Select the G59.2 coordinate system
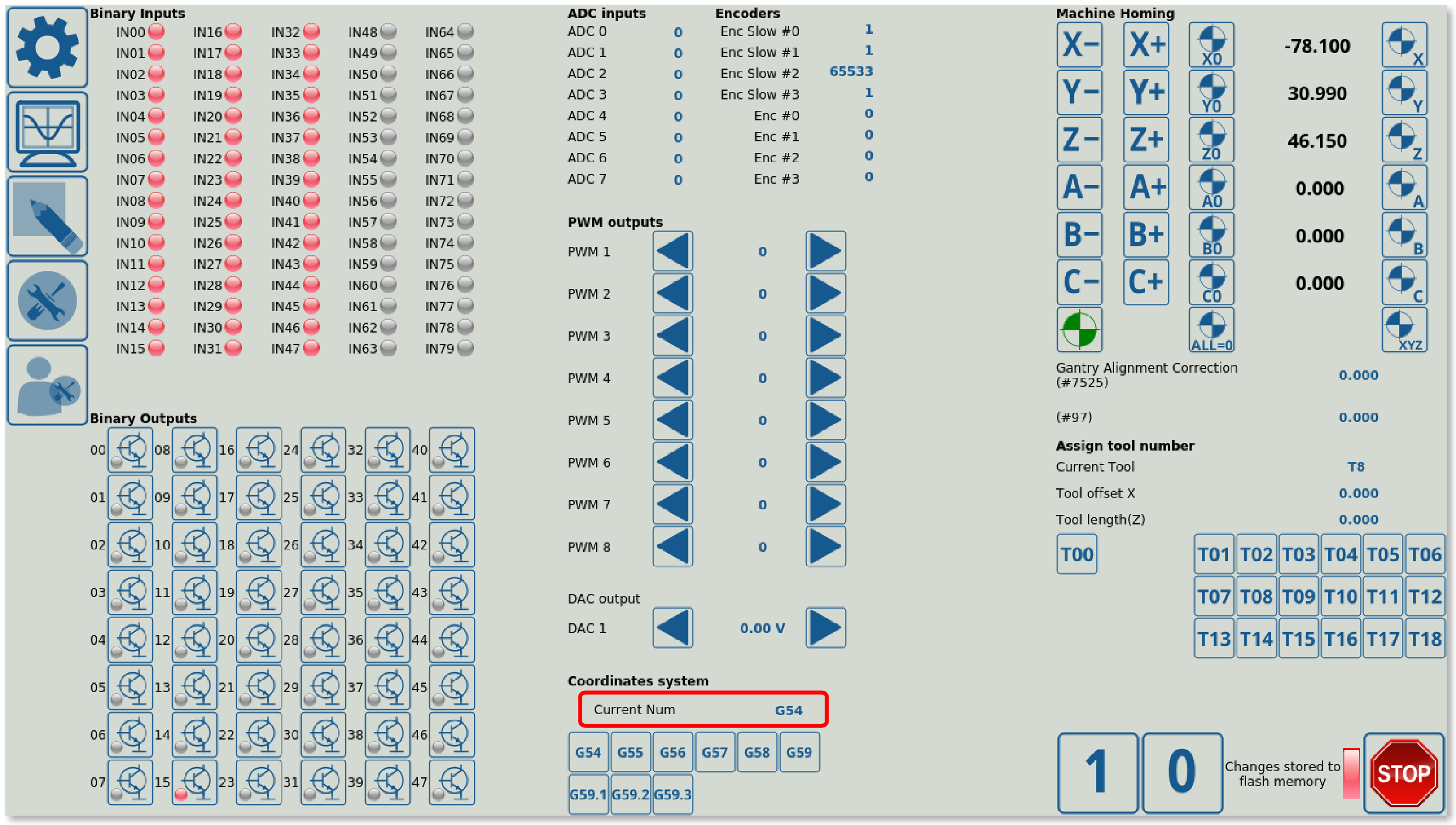Image resolution: width=1456 pixels, height=825 pixels. 630,794
